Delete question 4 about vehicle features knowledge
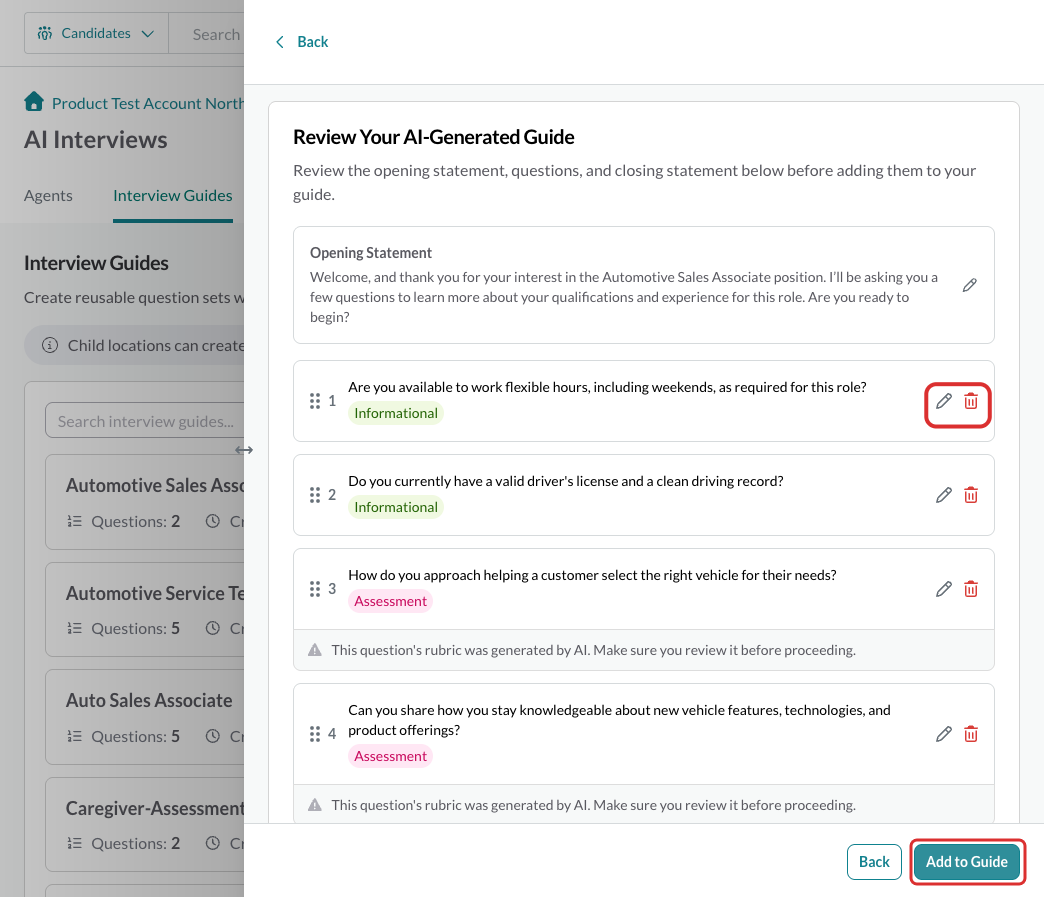 point(971,734)
